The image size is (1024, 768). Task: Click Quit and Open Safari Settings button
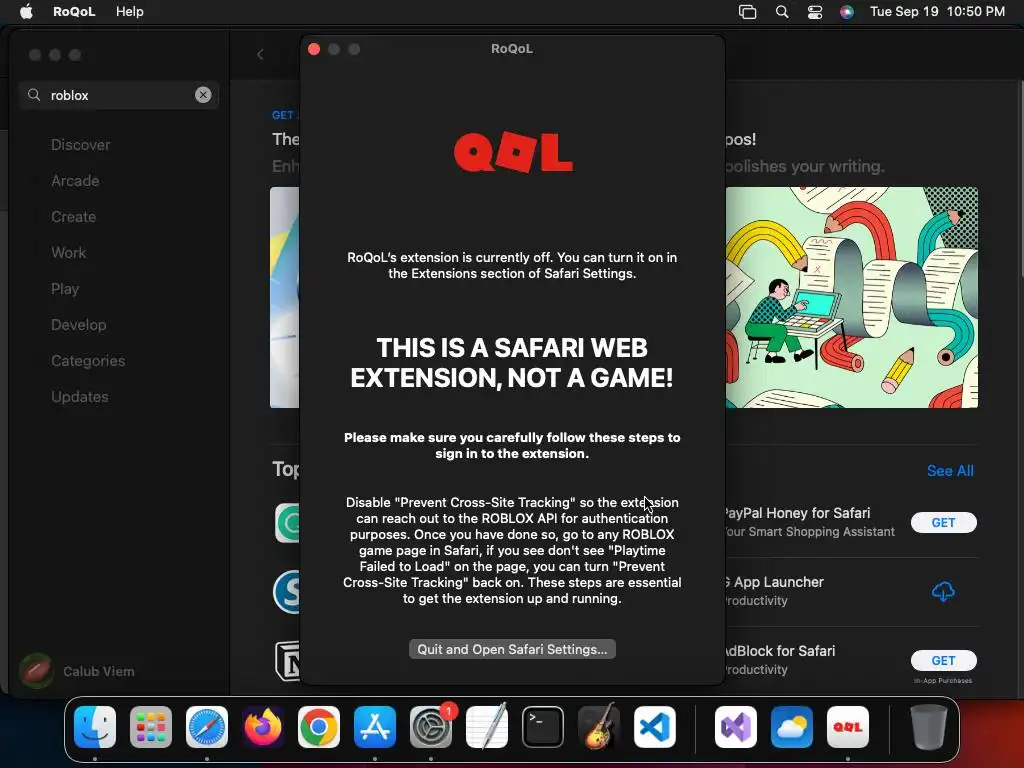[x=512, y=649]
